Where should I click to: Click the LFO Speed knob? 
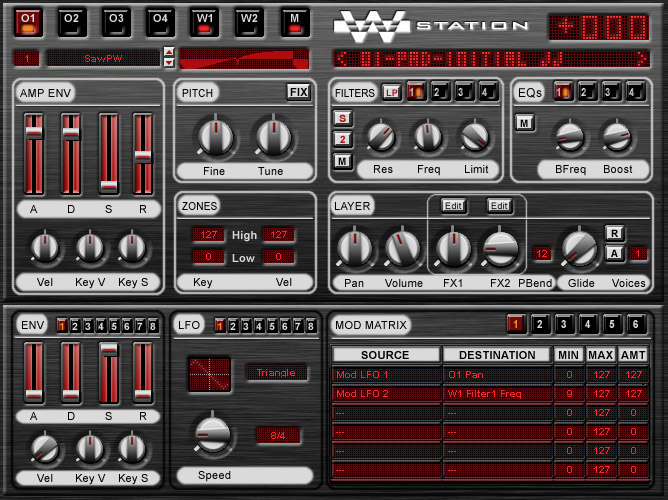tap(213, 434)
